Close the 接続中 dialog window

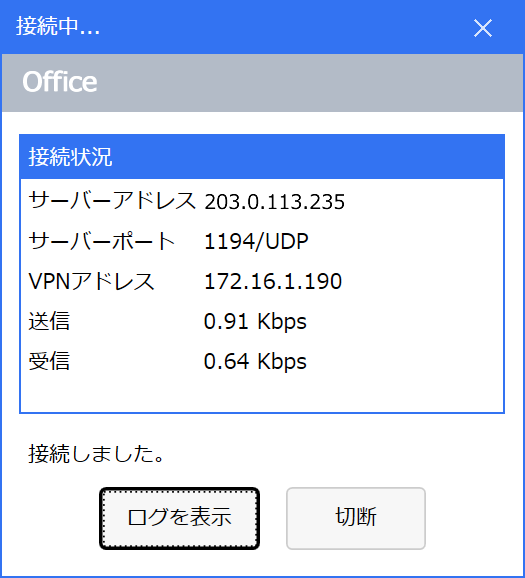[x=483, y=28]
